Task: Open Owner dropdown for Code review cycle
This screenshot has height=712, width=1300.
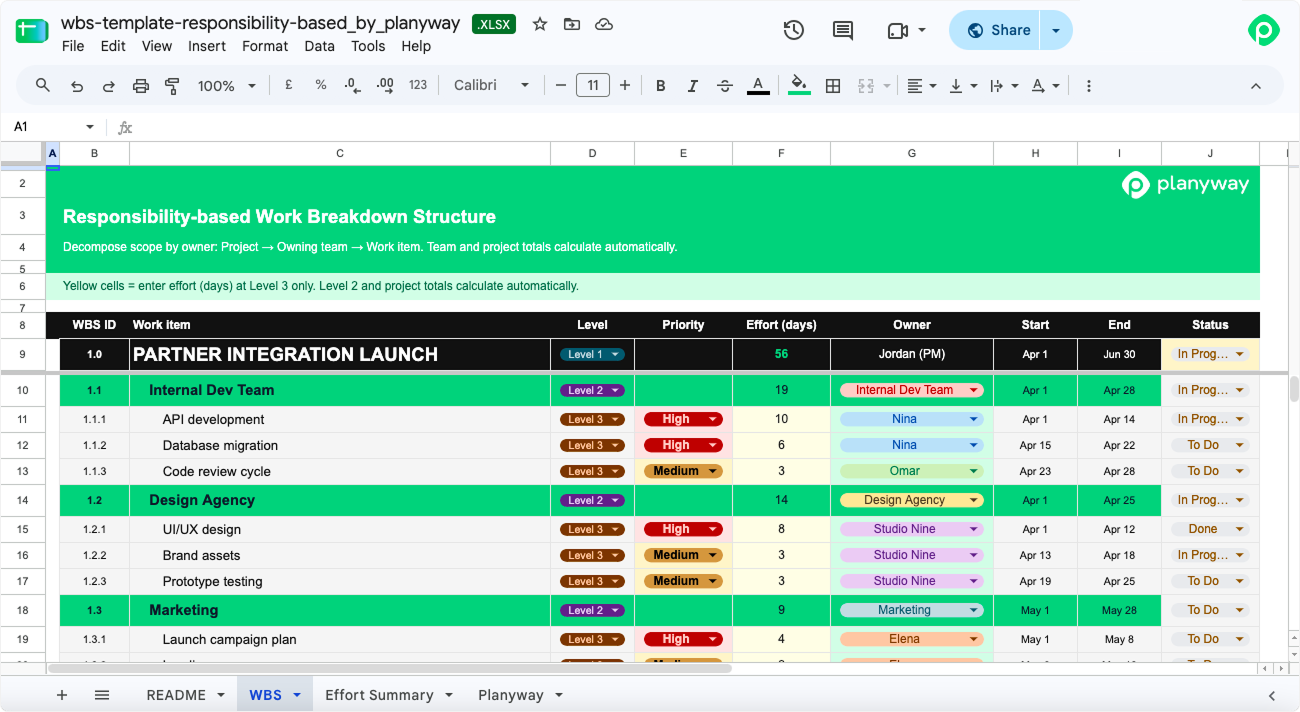Action: point(912,471)
